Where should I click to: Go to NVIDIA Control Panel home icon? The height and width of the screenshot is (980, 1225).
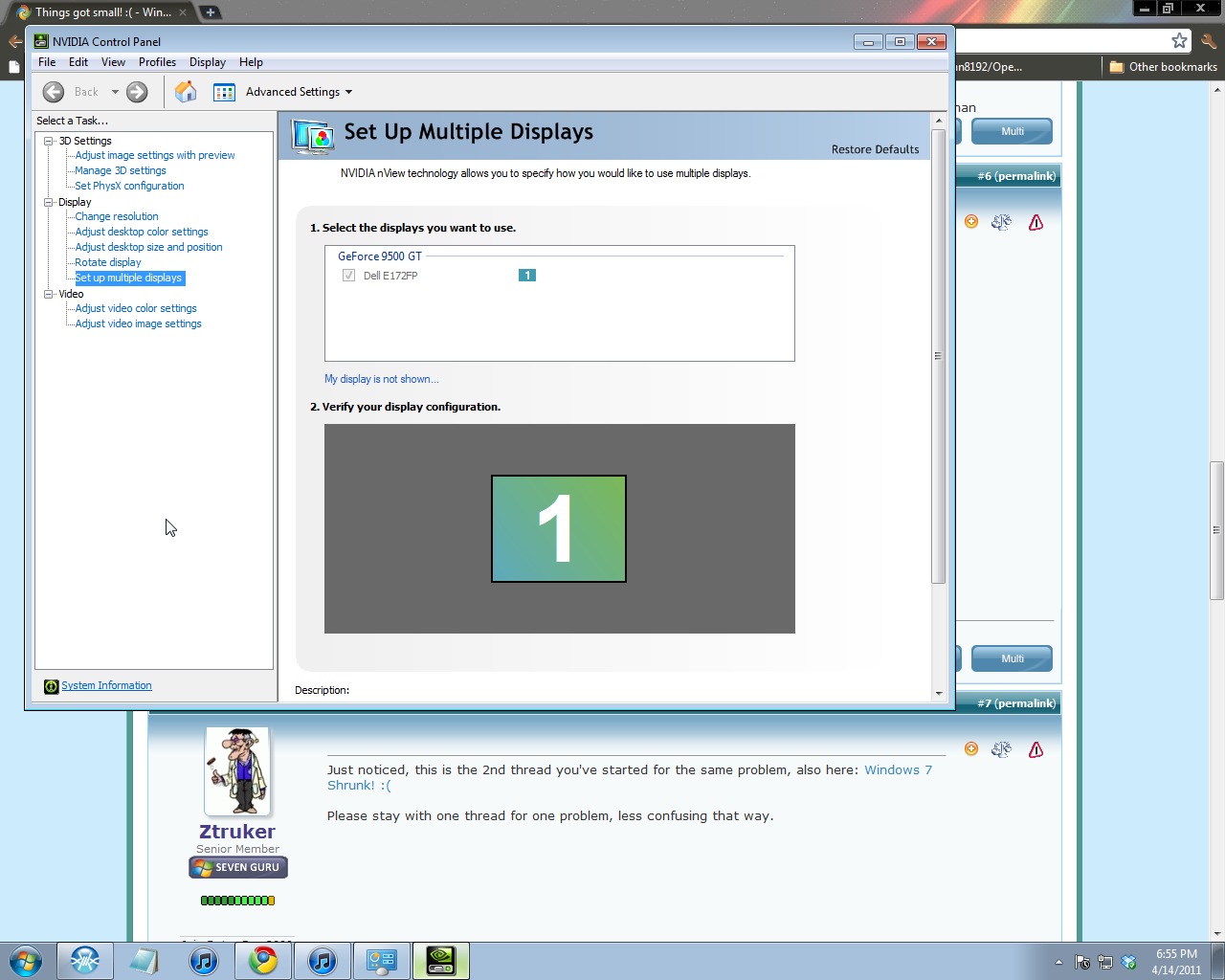pos(186,92)
